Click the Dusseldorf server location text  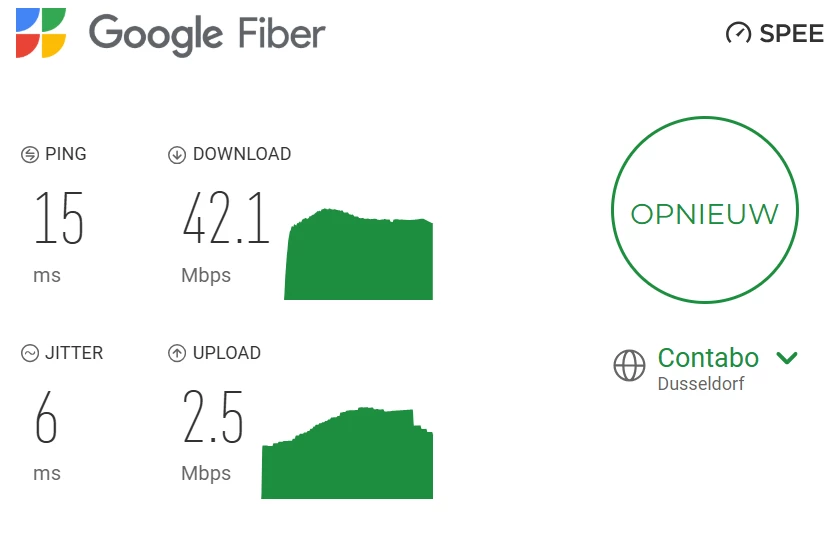click(x=701, y=384)
